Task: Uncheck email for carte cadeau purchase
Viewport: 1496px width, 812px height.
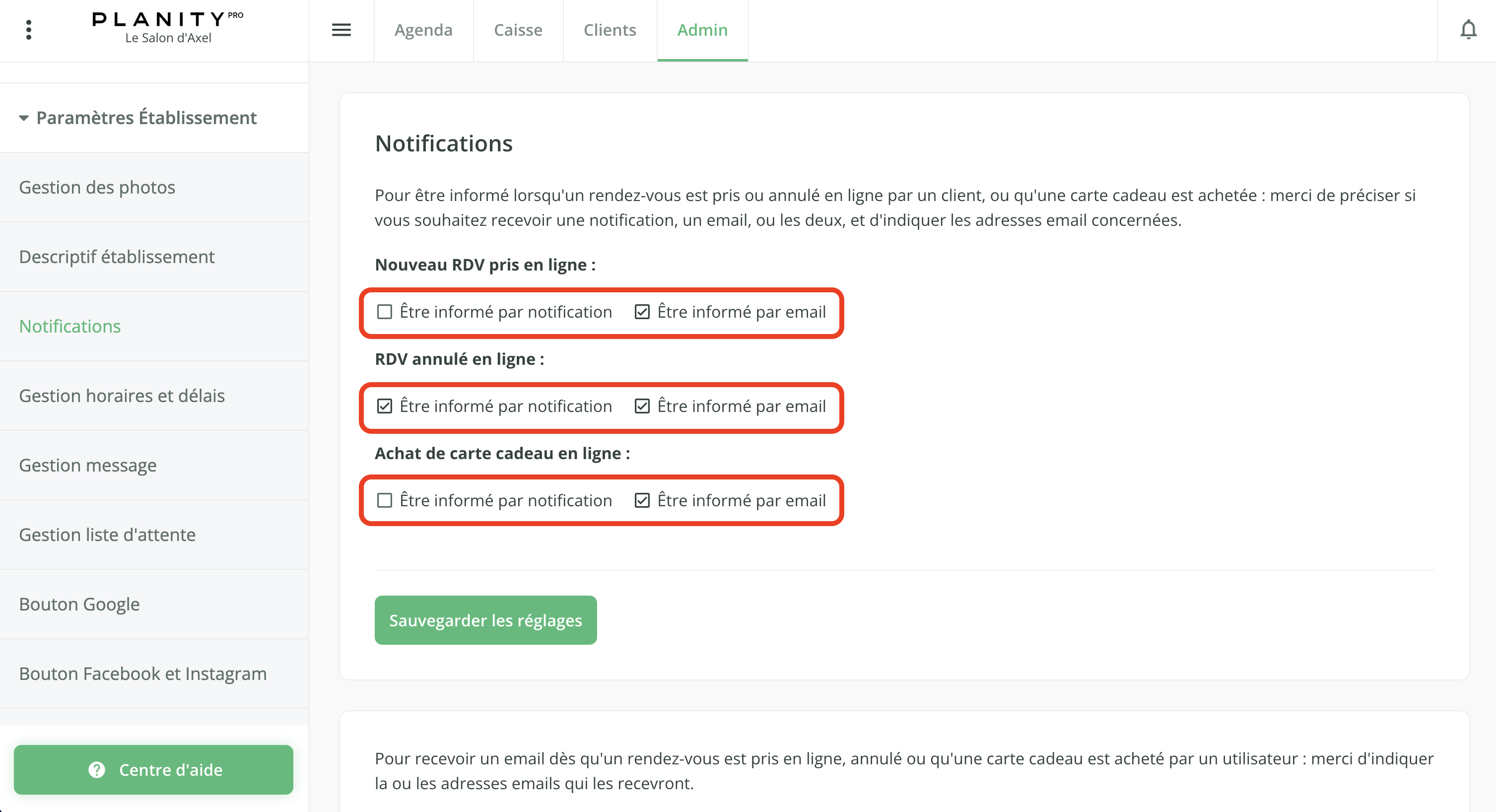Action: tap(642, 500)
